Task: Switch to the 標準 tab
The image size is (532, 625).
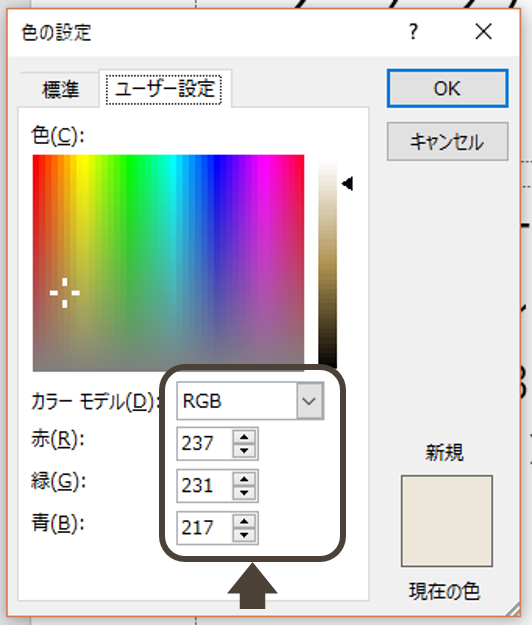Action: pyautogui.click(x=61, y=89)
